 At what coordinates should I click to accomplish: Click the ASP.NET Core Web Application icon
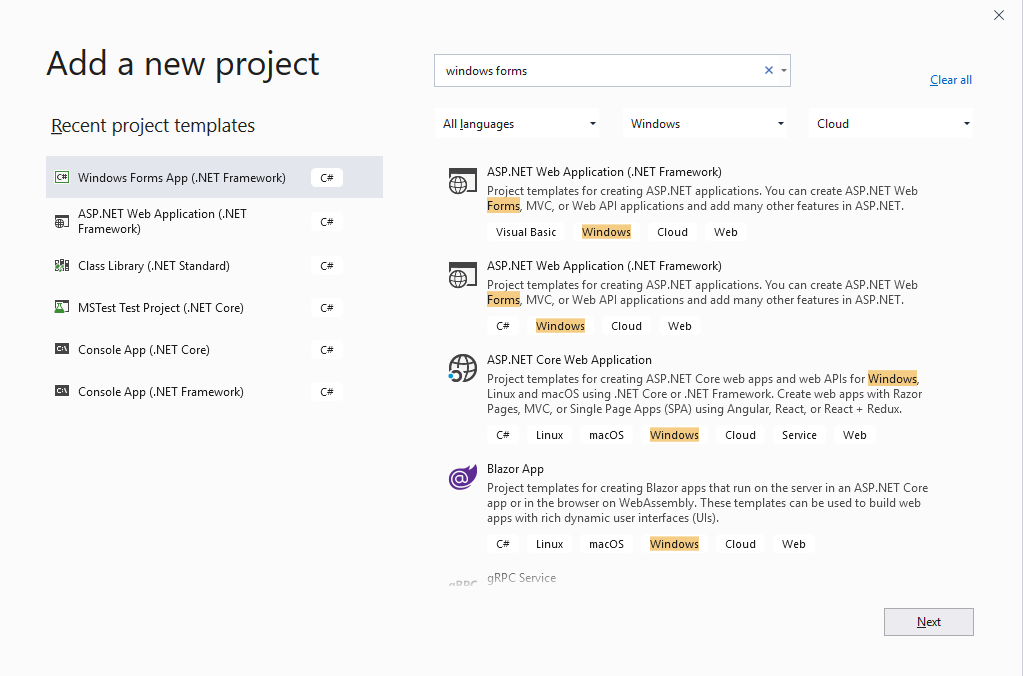tap(461, 368)
